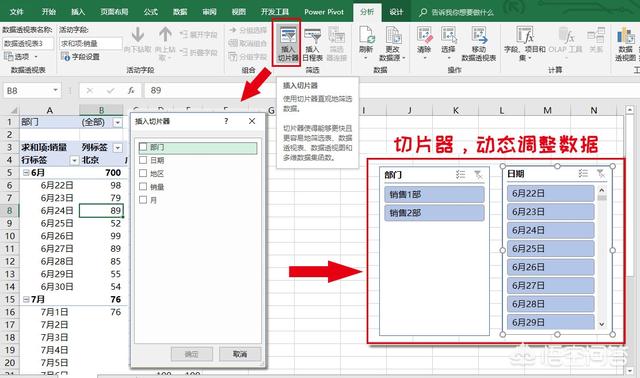This screenshot has width=640, height=378.
Task: Switch to Power Pivot tab
Action: (x=324, y=12)
